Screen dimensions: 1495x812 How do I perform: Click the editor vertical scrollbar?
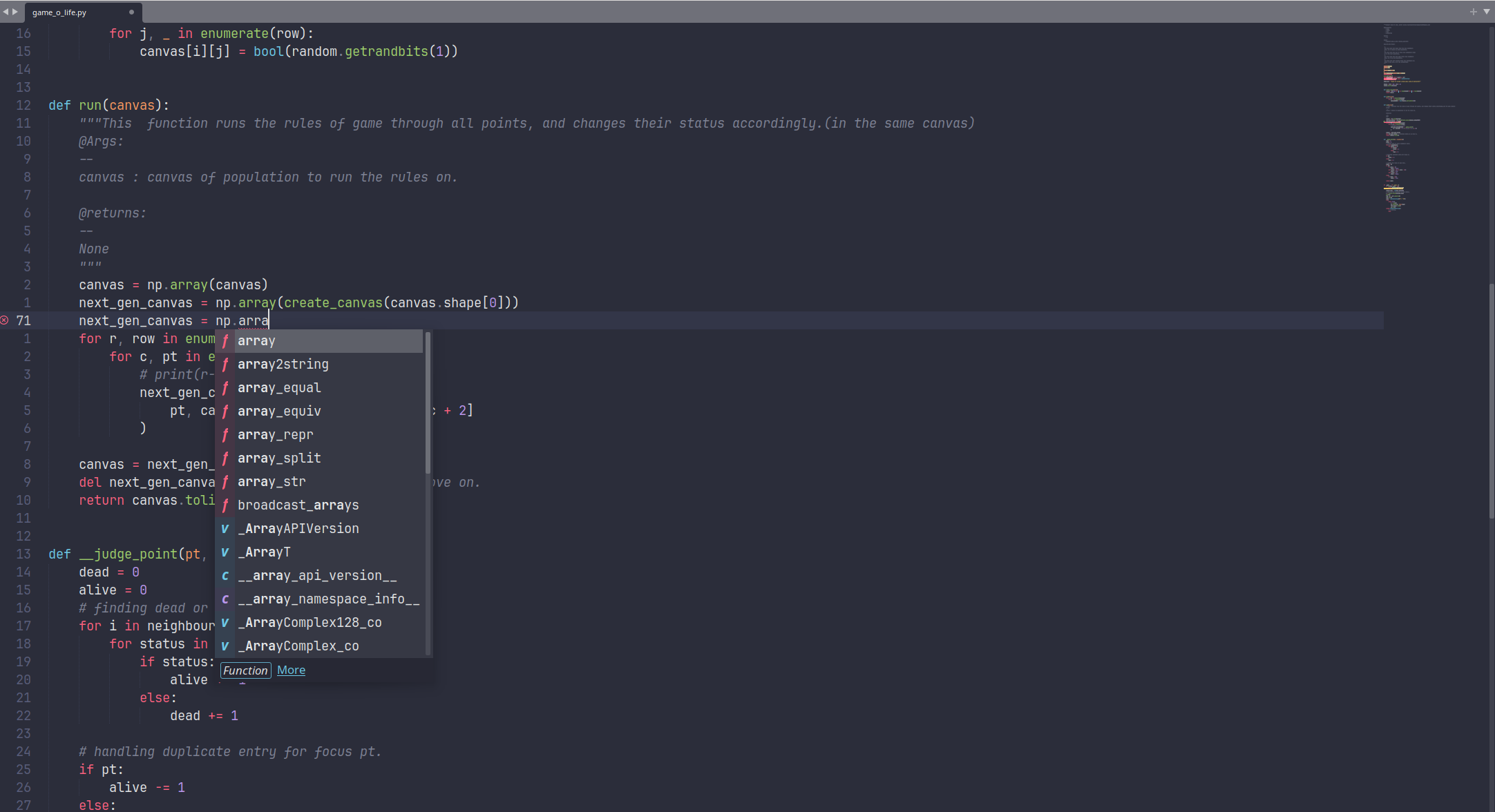(1492, 400)
